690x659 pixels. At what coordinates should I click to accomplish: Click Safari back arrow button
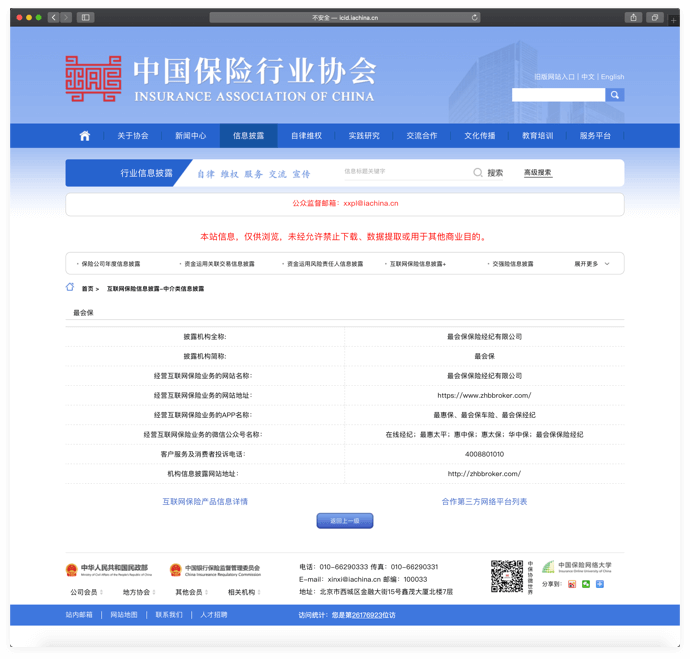pyautogui.click(x=53, y=18)
